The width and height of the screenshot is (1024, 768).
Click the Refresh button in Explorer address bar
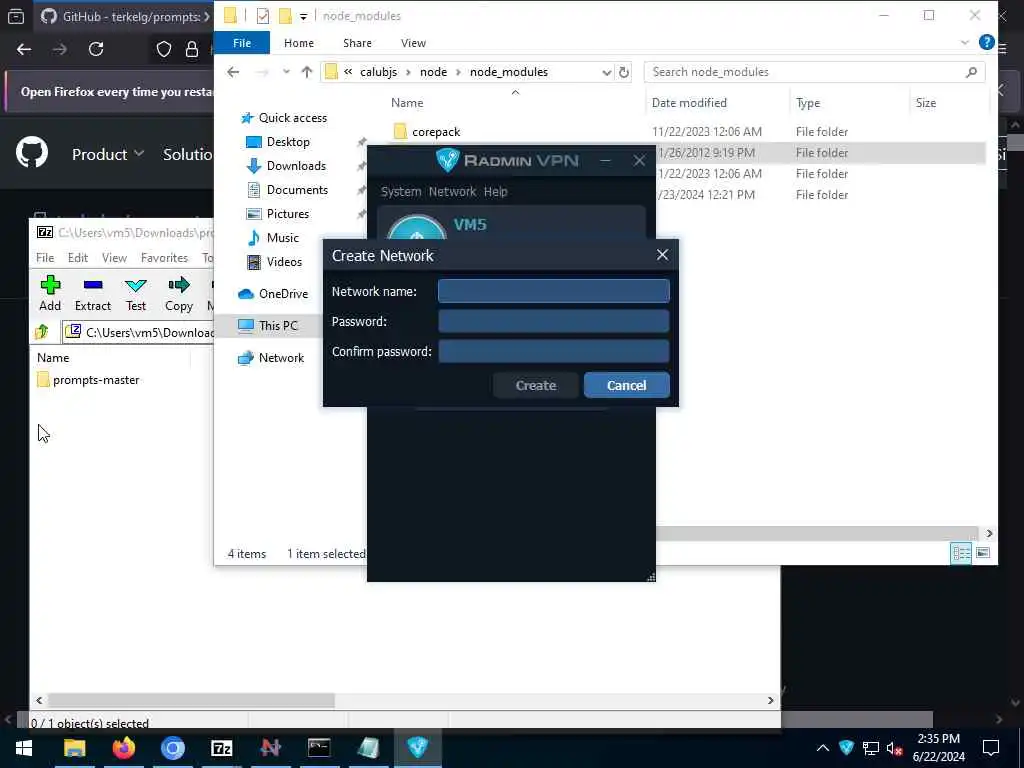(624, 72)
